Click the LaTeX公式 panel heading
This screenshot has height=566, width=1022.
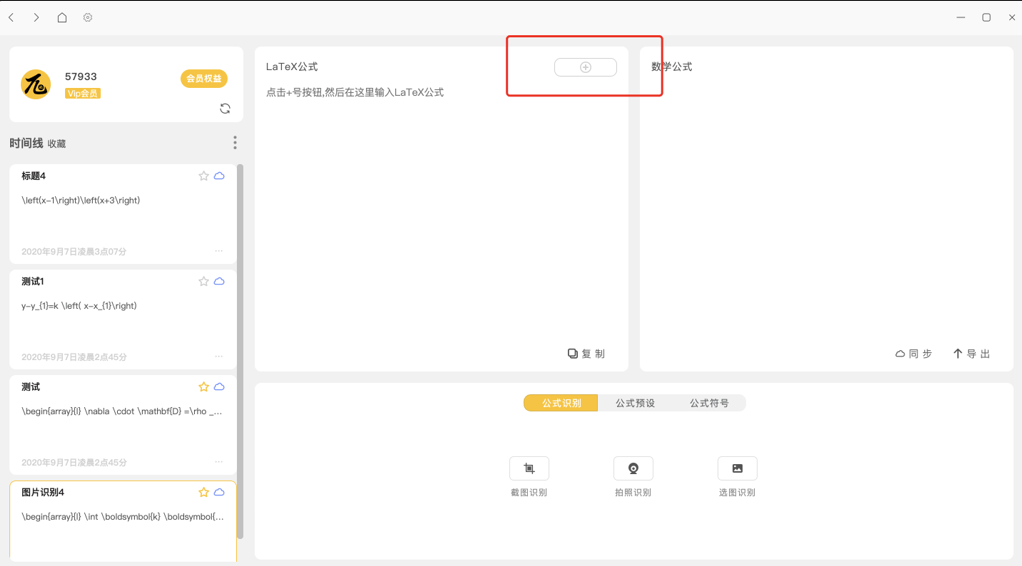[x=291, y=67]
